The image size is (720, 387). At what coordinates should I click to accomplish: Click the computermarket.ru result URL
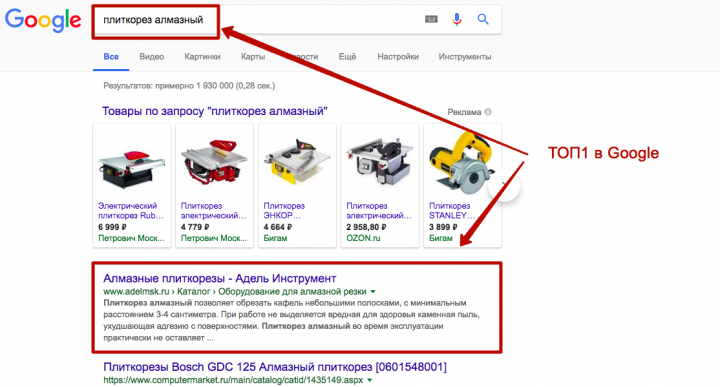[233, 380]
